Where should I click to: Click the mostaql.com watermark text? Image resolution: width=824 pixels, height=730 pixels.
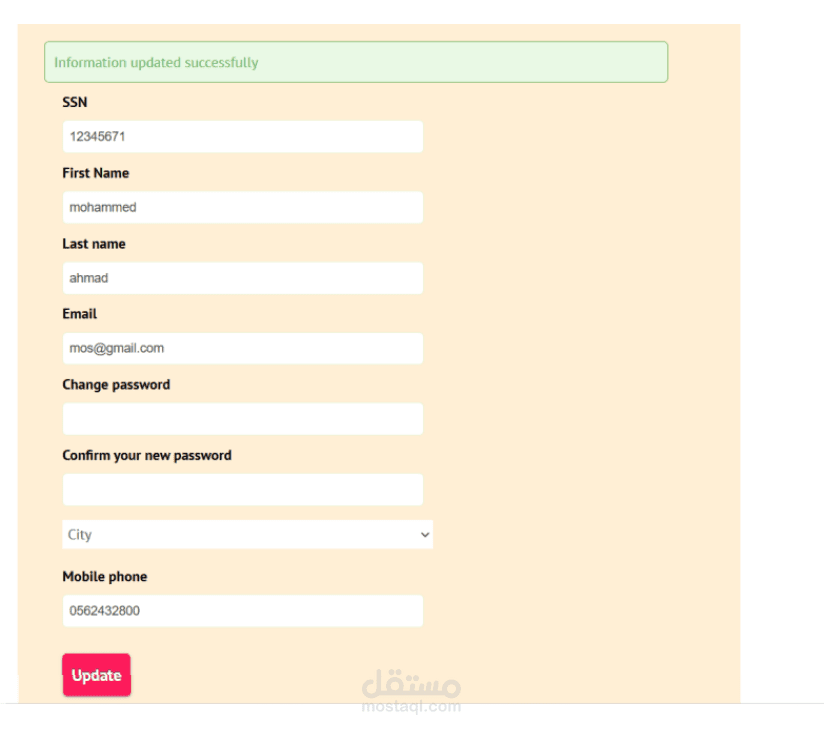tap(411, 707)
